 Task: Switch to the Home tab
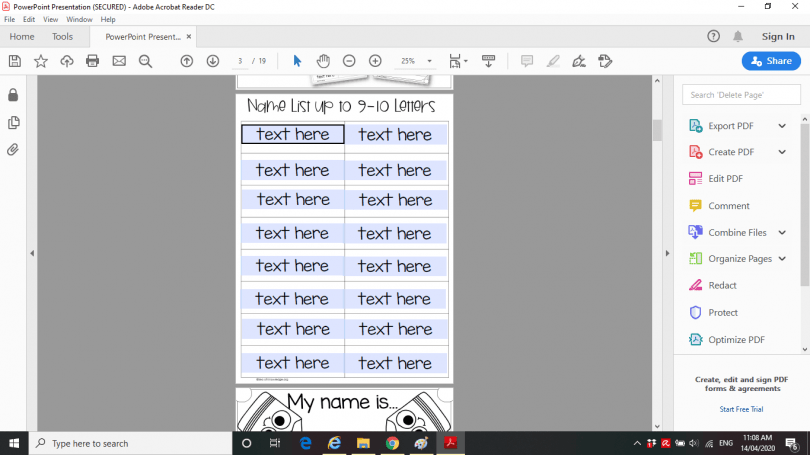[22, 37]
